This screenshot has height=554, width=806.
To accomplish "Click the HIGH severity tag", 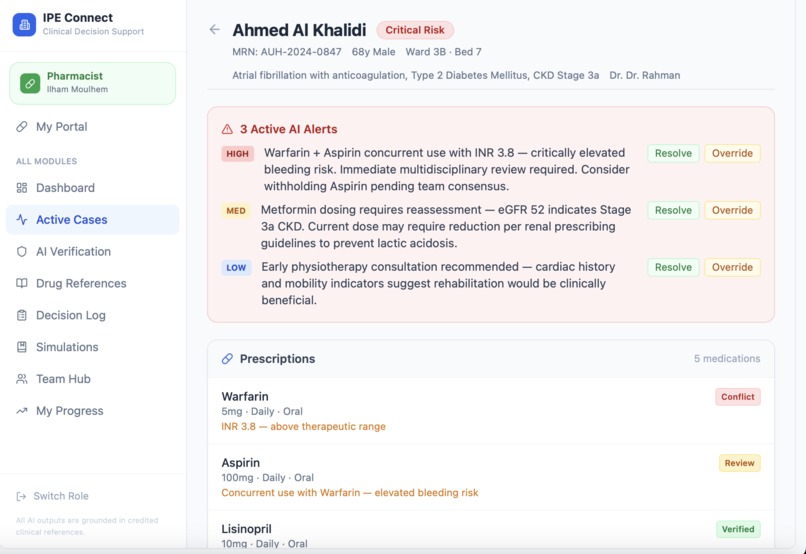I will coord(237,154).
